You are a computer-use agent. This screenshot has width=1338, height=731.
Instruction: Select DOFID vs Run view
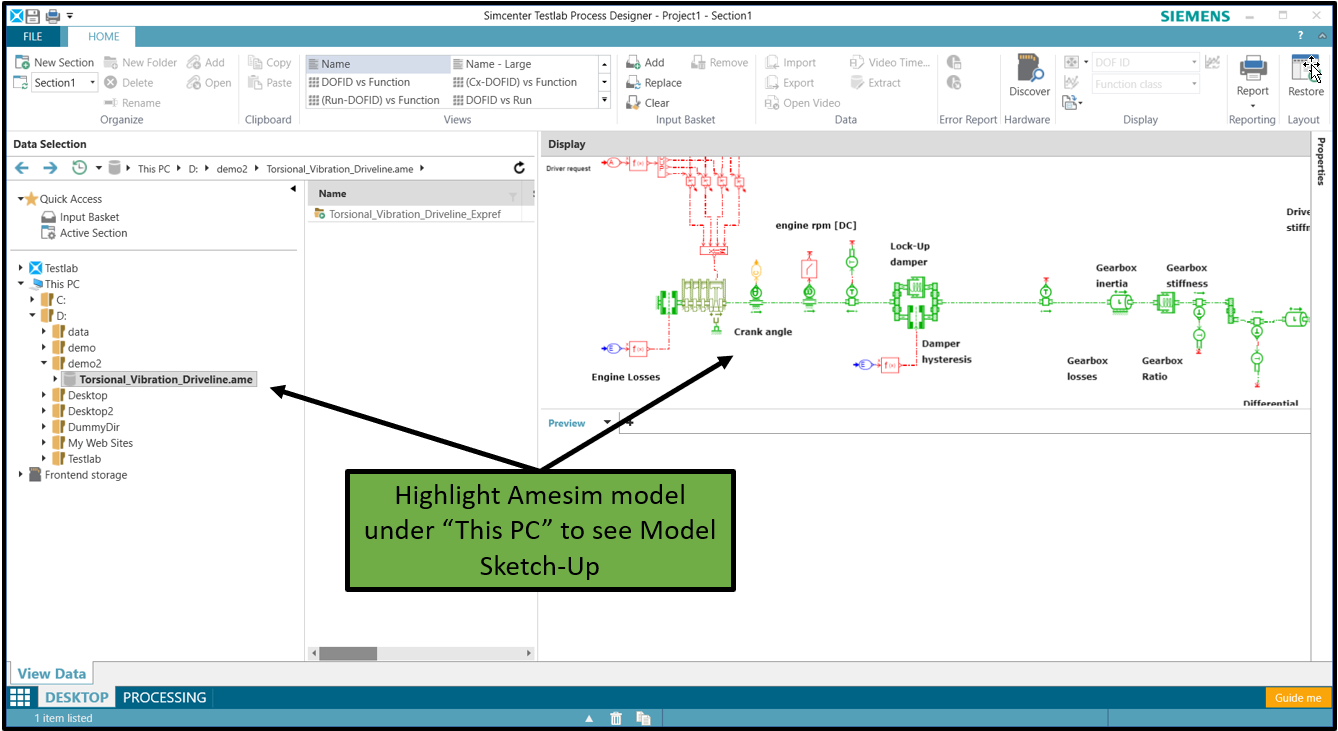click(523, 100)
